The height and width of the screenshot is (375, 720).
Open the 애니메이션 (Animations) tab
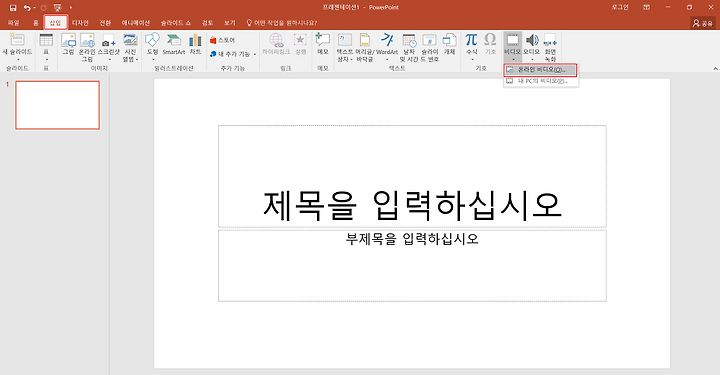coord(135,22)
